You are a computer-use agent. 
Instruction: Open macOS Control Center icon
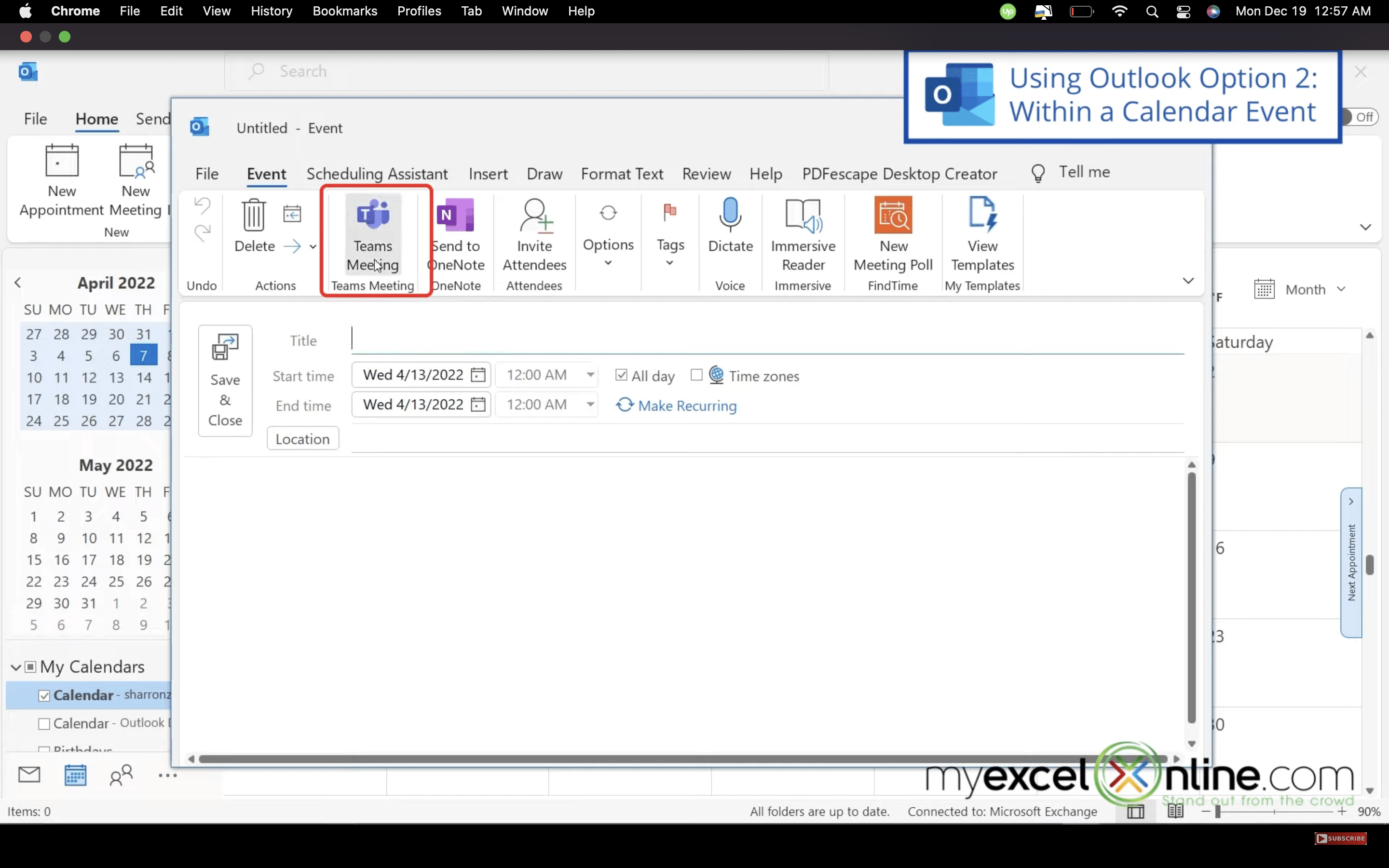(1183, 12)
